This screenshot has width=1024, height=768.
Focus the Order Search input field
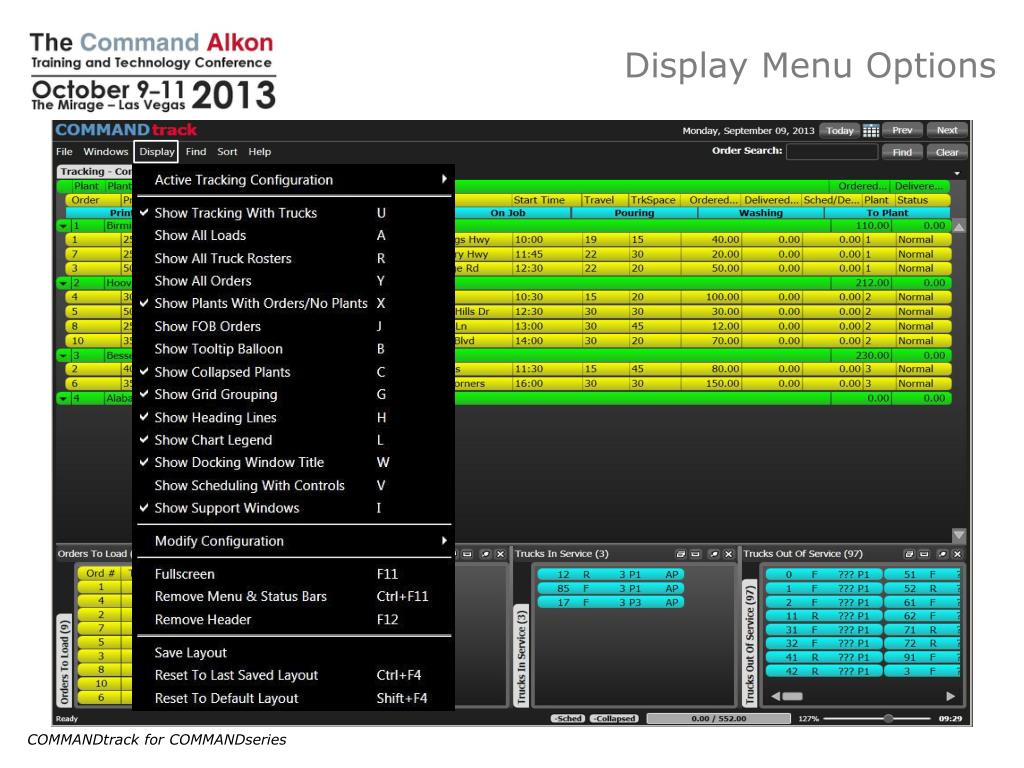point(832,152)
